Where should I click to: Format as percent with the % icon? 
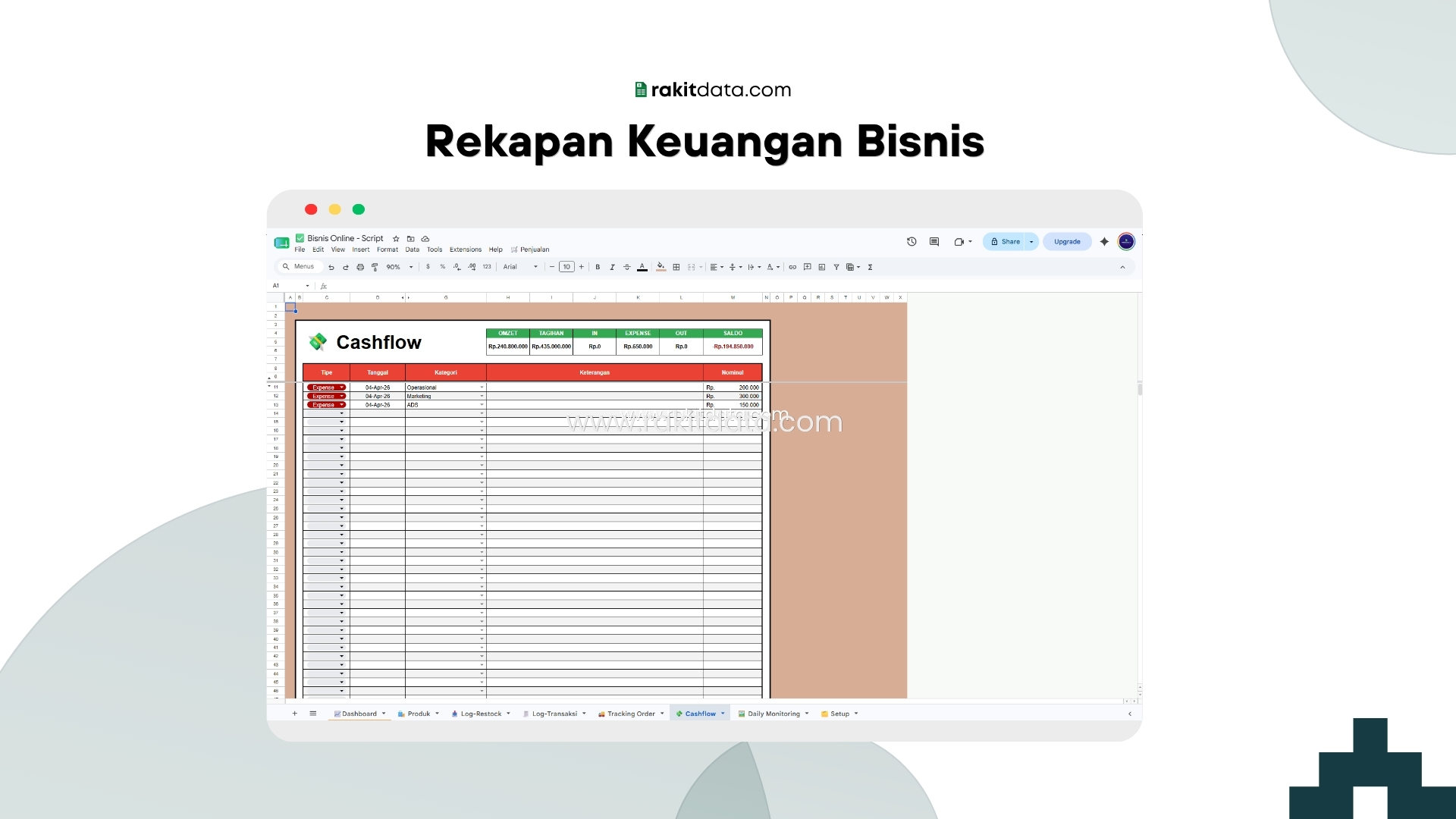pyautogui.click(x=443, y=267)
